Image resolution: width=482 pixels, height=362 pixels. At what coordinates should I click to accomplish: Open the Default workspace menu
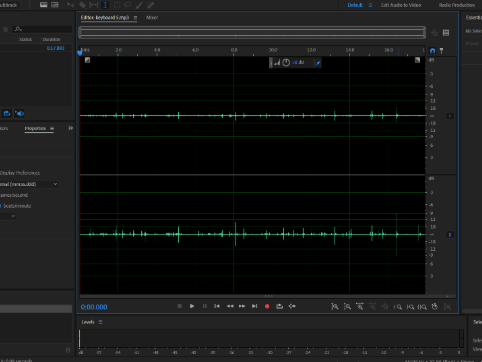pos(370,5)
